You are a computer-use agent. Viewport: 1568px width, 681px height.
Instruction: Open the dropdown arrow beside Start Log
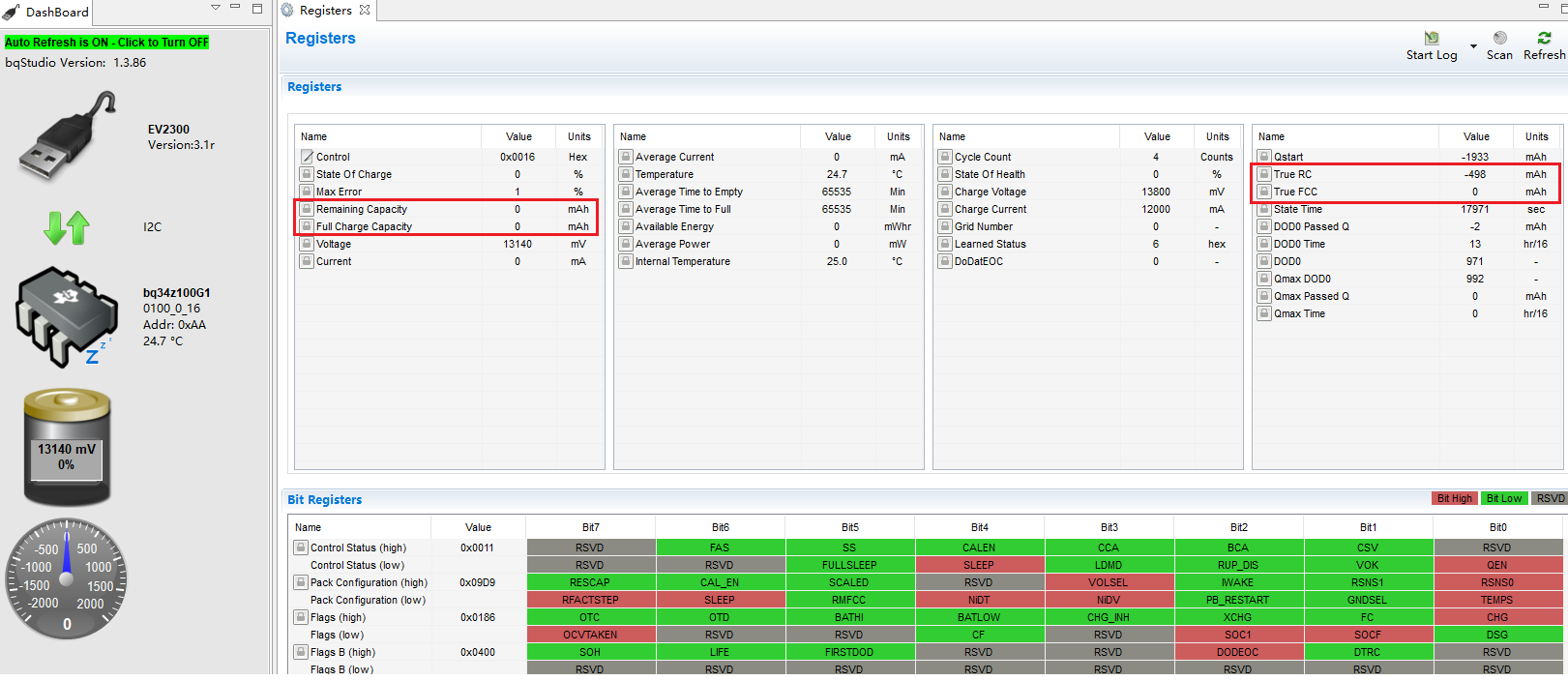coord(1473,46)
